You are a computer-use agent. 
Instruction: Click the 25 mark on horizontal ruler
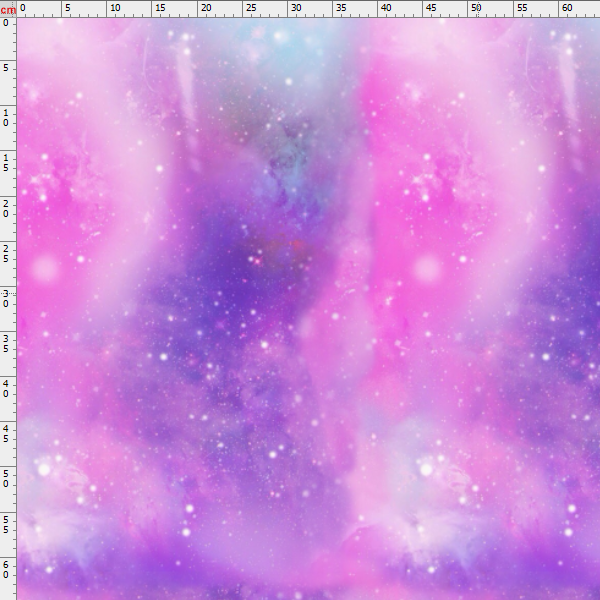click(251, 7)
